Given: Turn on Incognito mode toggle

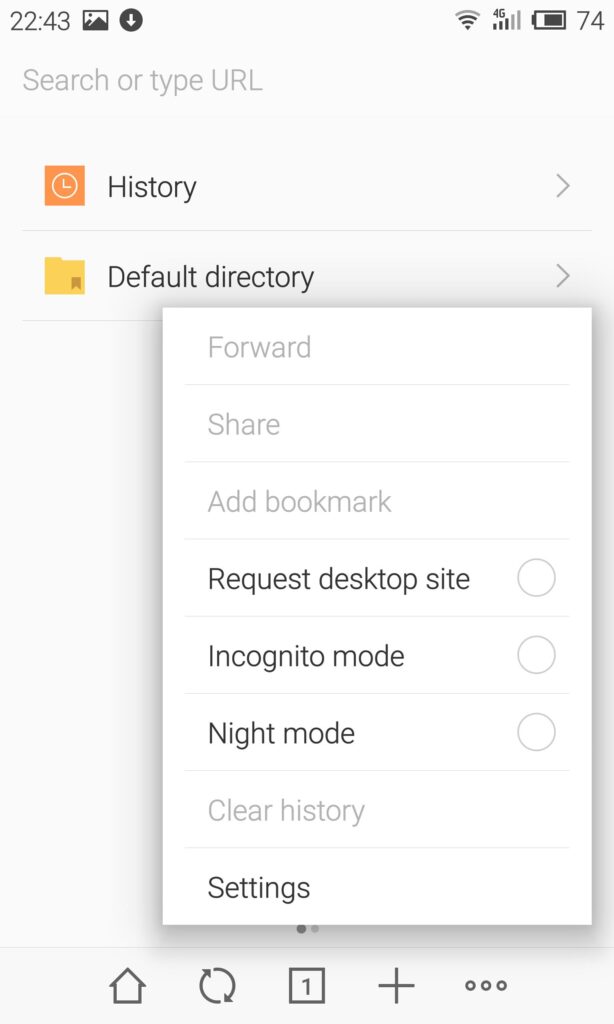Looking at the screenshot, I should pyautogui.click(x=536, y=656).
